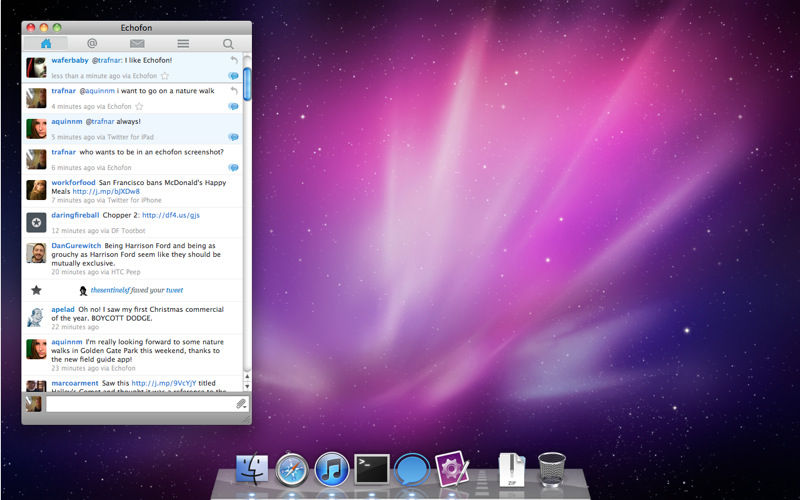Image resolution: width=800 pixels, height=500 pixels.
Task: Open thesentinelsf link in fave notification
Action: 110,290
